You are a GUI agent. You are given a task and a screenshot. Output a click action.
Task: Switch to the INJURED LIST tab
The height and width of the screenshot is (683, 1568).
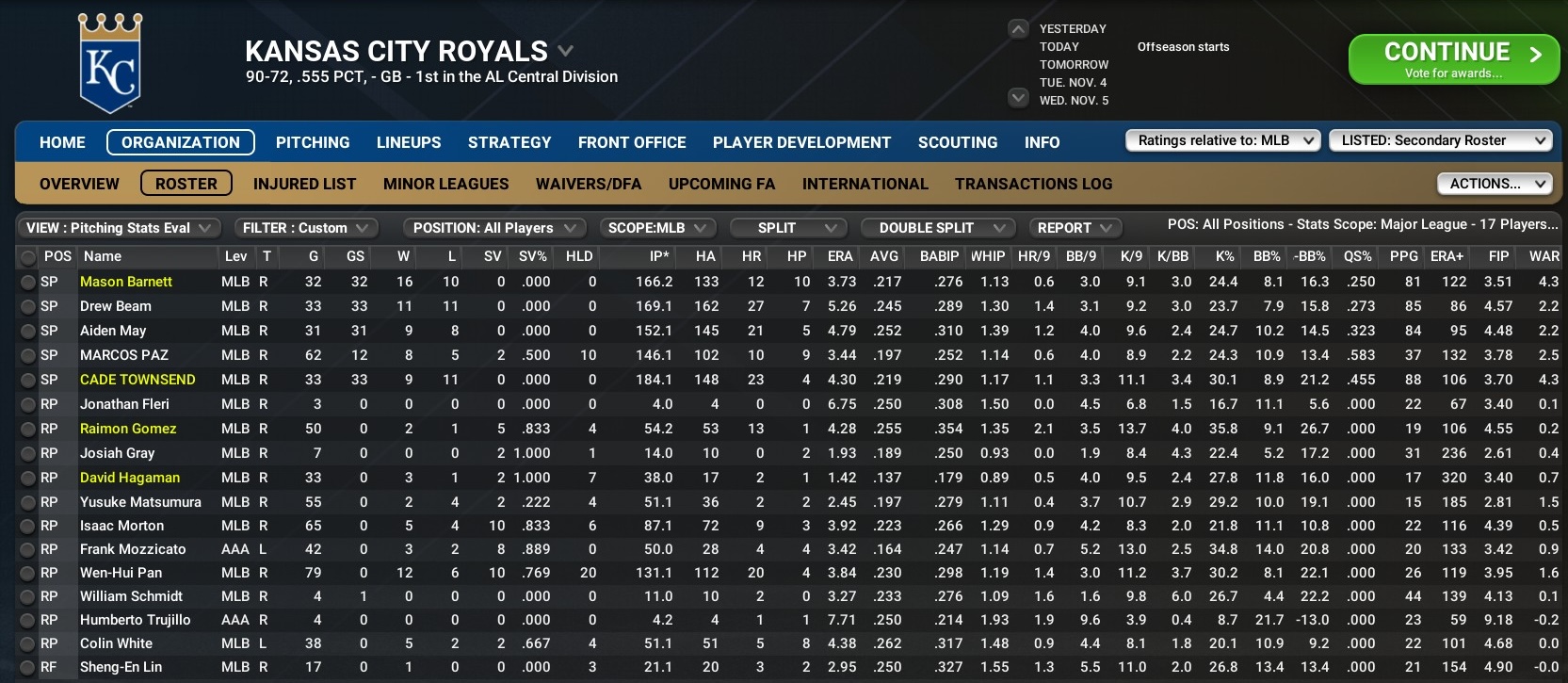pyautogui.click(x=304, y=184)
